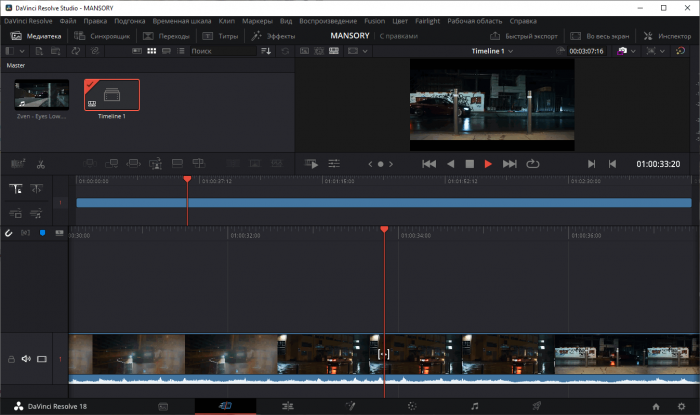Click the Source Overwrite icon
Screen dimensions: 700x415
(x=198, y=164)
